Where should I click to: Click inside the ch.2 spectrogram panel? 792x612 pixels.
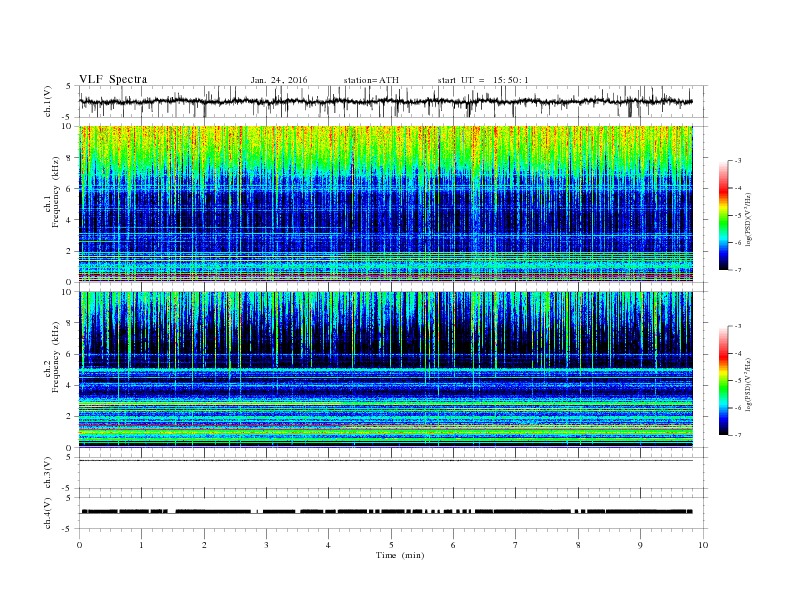point(386,369)
